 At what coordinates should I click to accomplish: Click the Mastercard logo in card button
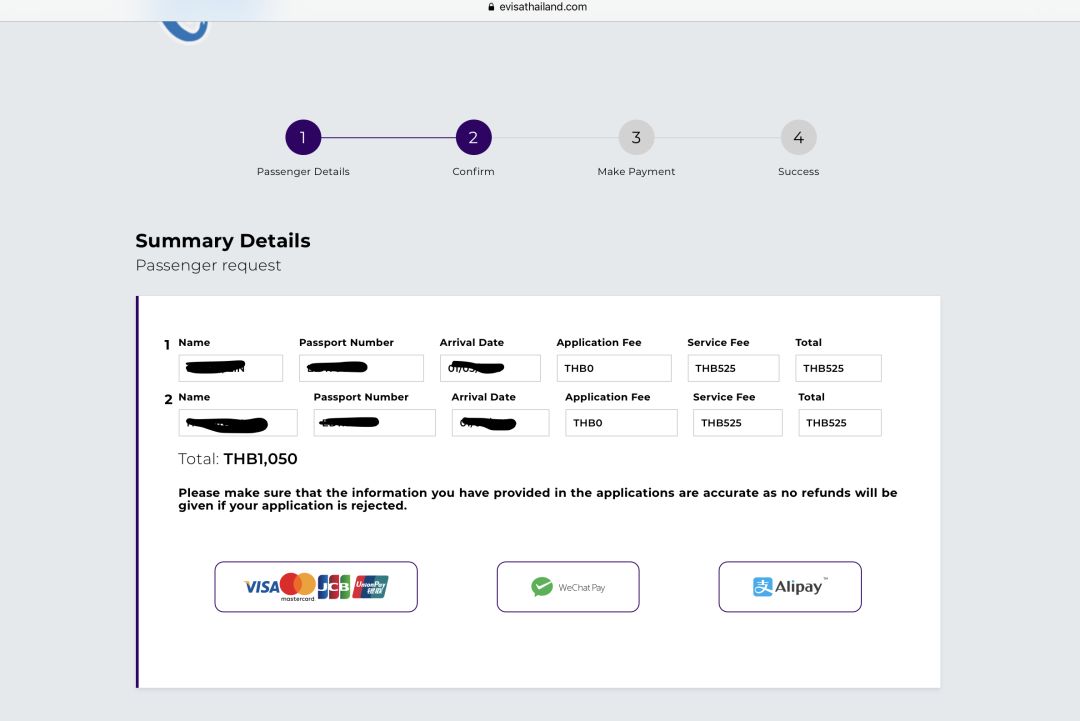tap(298, 586)
